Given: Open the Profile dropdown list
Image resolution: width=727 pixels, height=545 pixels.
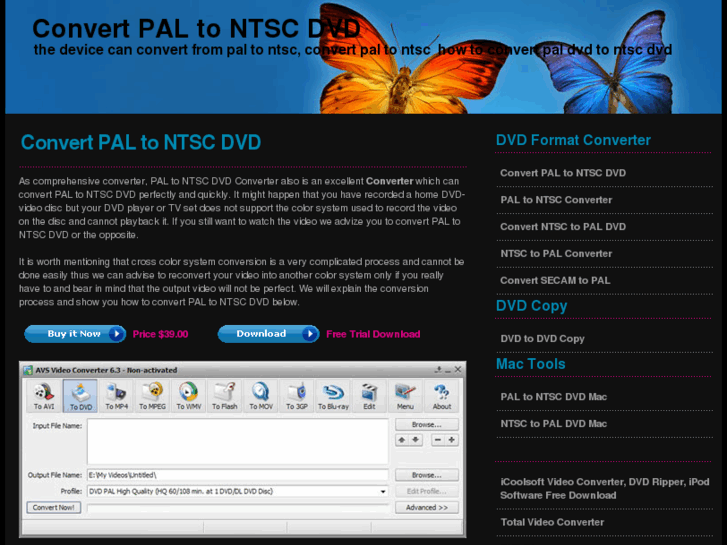Looking at the screenshot, I should click(383, 491).
